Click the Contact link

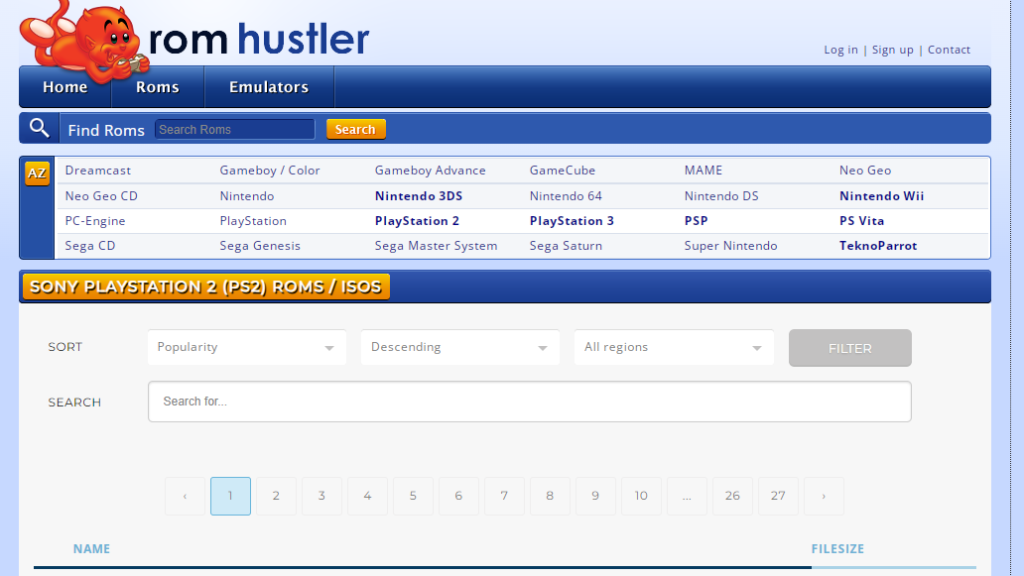949,50
